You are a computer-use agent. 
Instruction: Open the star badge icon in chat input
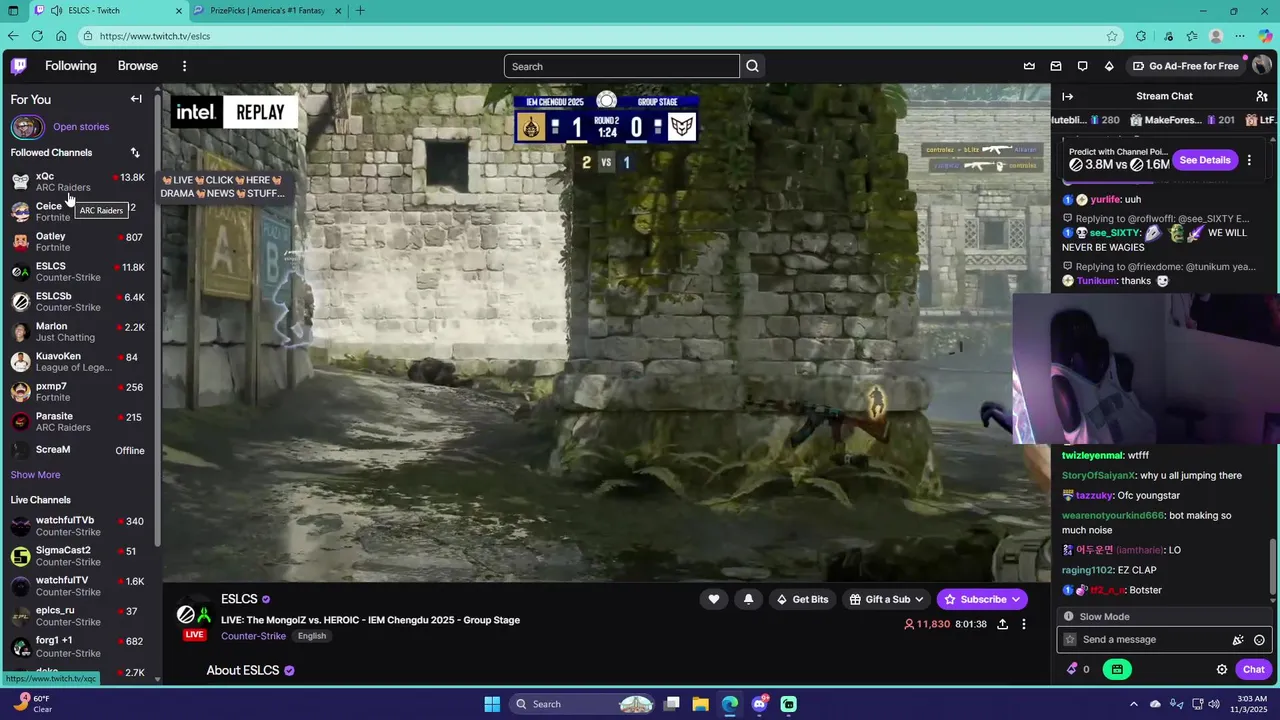pos(1070,640)
